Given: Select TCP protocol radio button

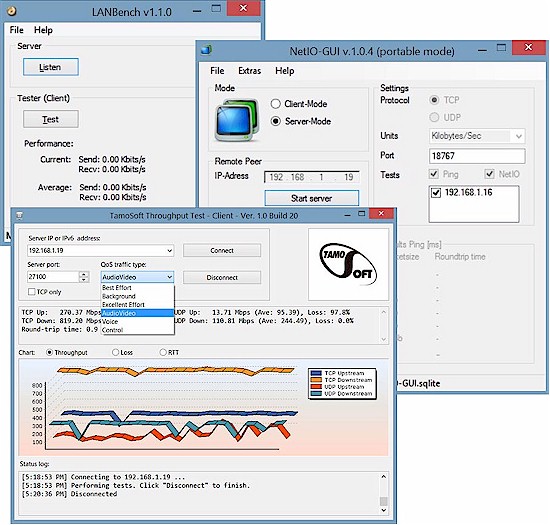Looking at the screenshot, I should pyautogui.click(x=434, y=100).
